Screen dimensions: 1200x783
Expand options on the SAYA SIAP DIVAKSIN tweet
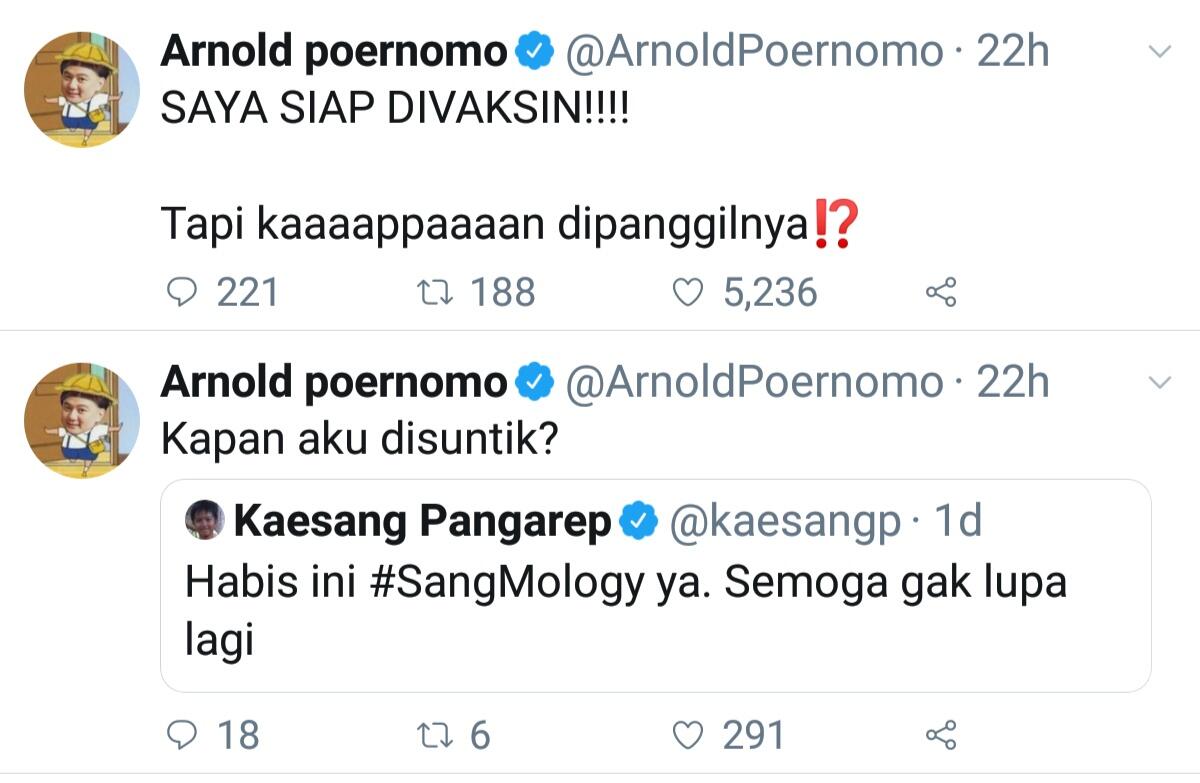coord(1159,48)
